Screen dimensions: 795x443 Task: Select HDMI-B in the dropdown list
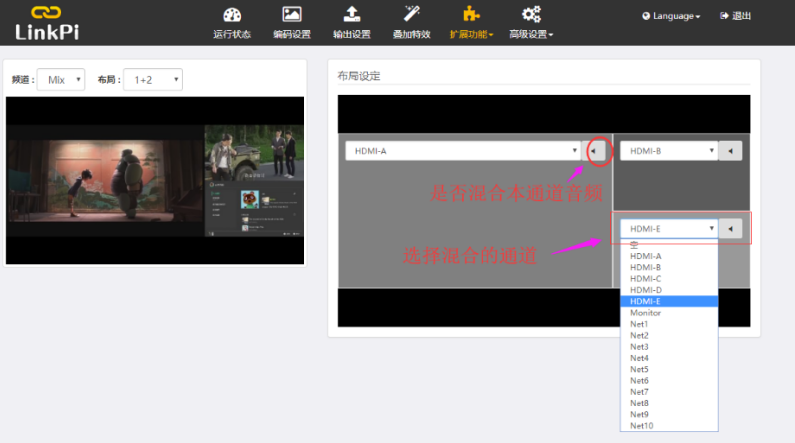(x=669, y=267)
